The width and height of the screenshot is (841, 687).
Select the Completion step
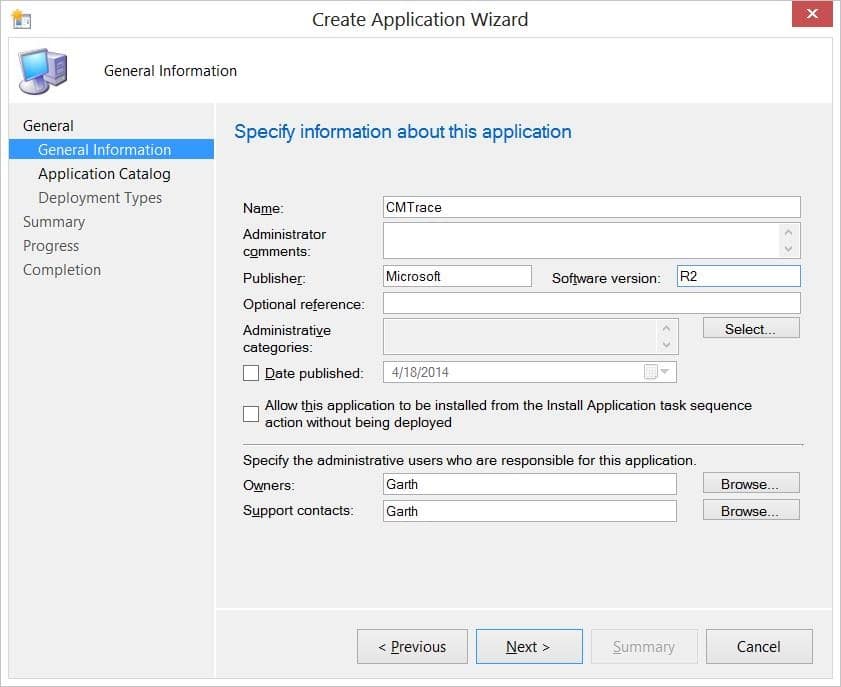62,269
